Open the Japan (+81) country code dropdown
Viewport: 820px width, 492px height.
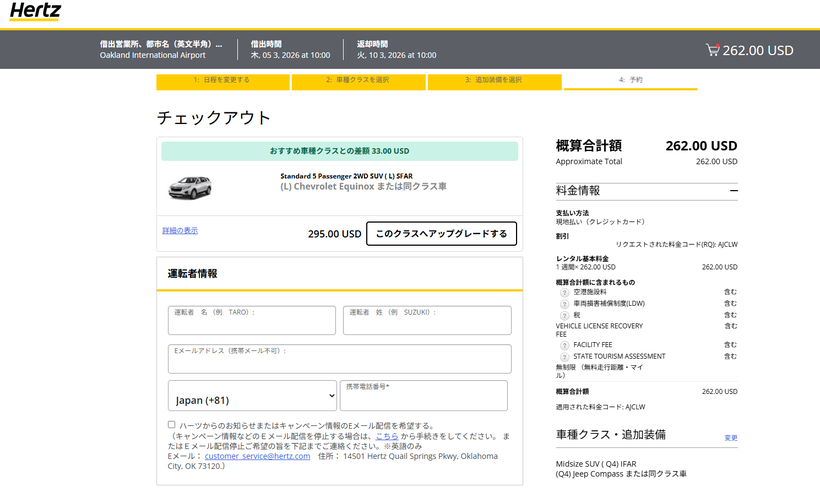tap(252, 397)
